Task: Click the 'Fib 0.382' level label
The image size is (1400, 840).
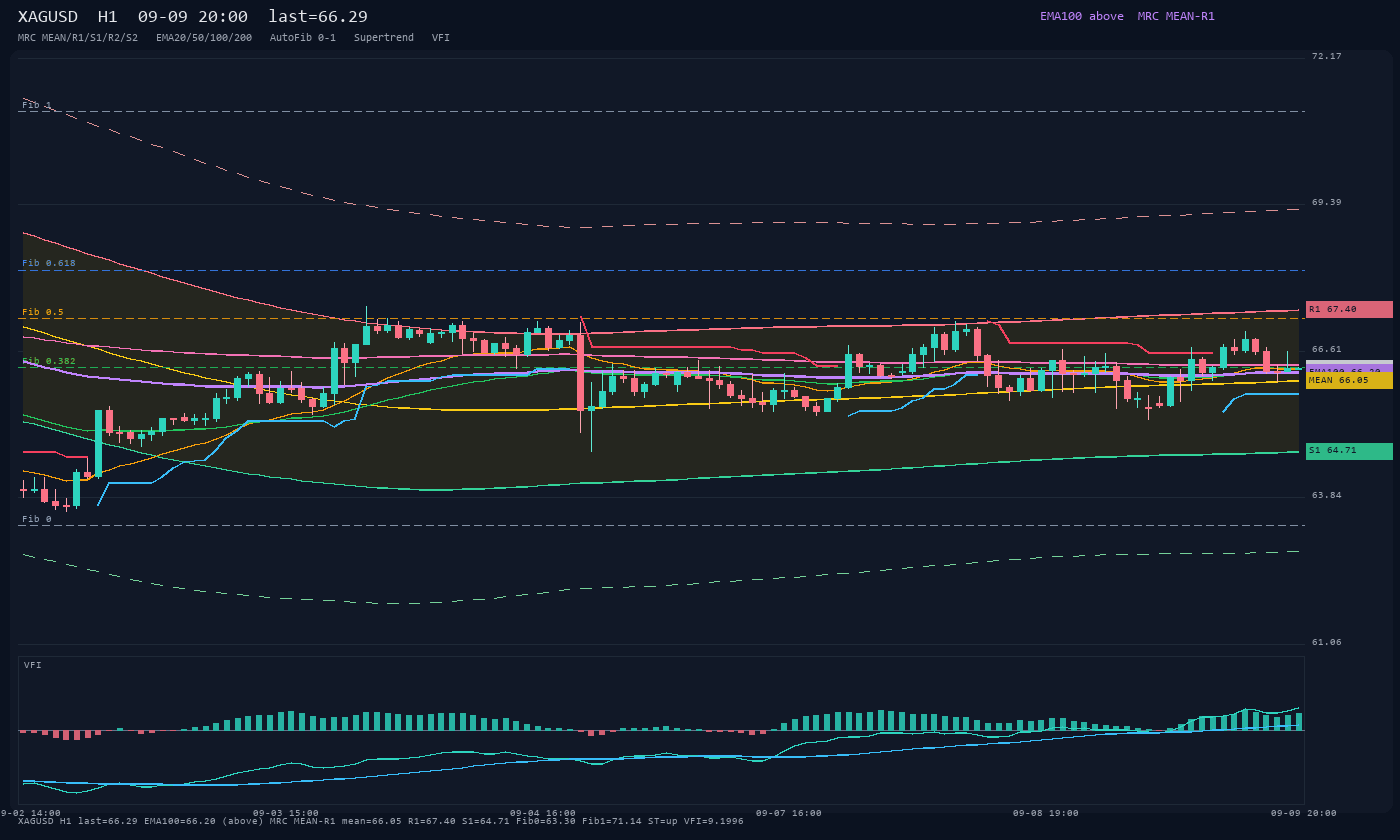Action: tap(49, 361)
